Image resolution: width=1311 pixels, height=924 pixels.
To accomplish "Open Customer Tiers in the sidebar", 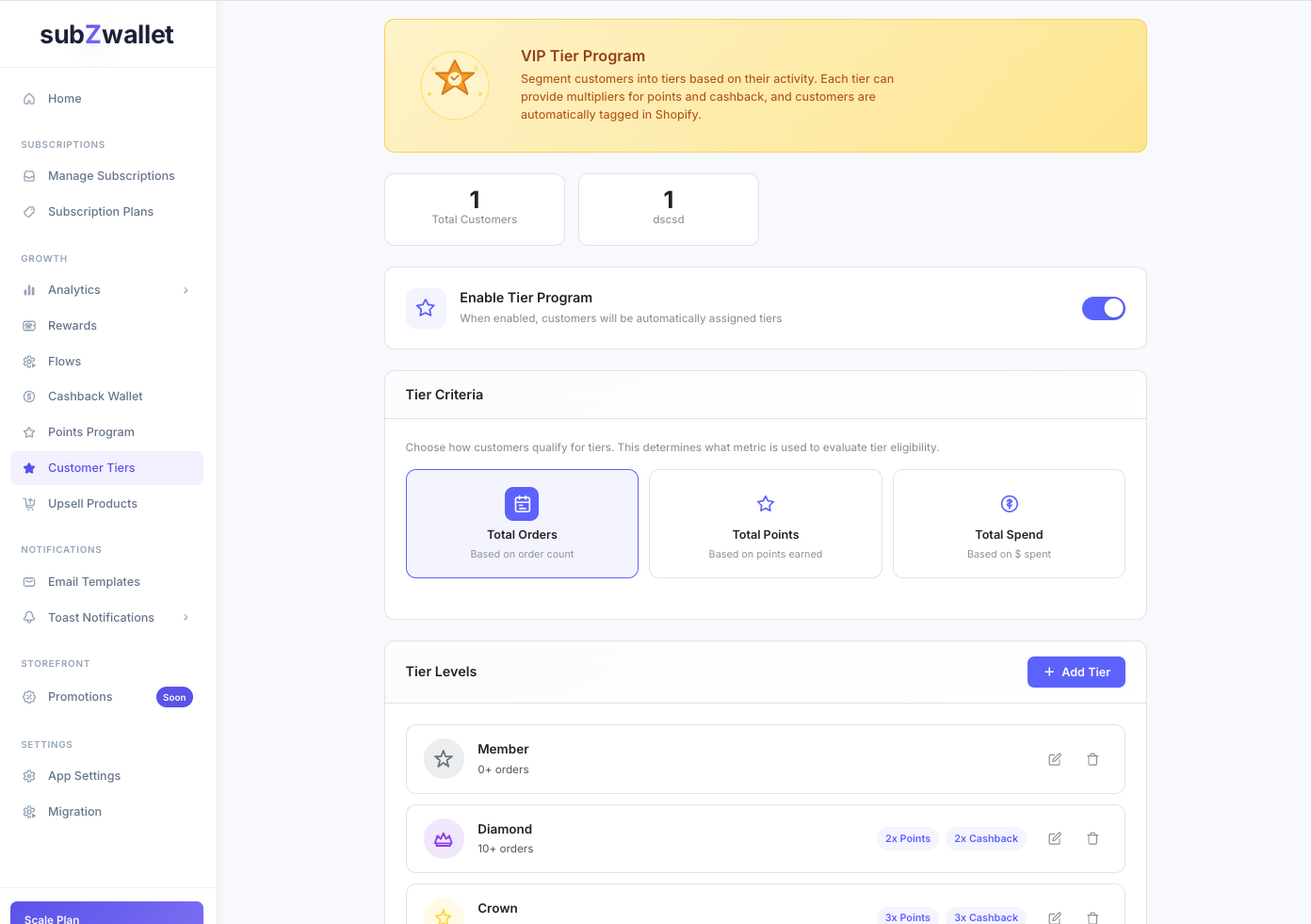I will [x=106, y=468].
